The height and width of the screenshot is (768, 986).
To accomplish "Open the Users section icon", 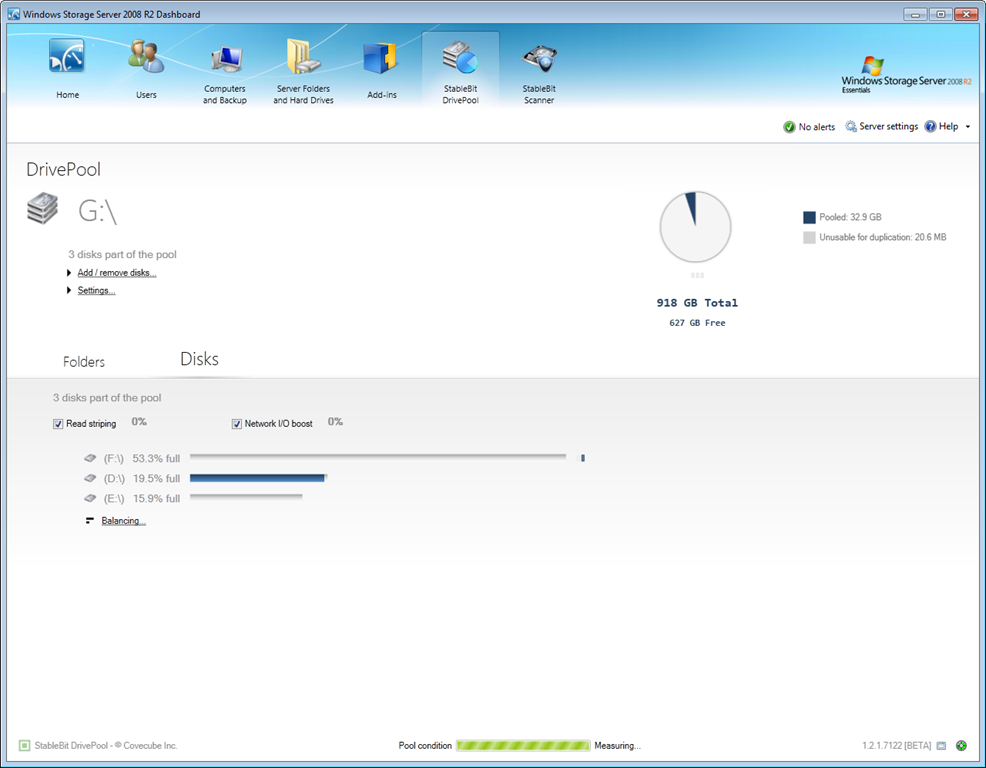I will click(x=146, y=56).
